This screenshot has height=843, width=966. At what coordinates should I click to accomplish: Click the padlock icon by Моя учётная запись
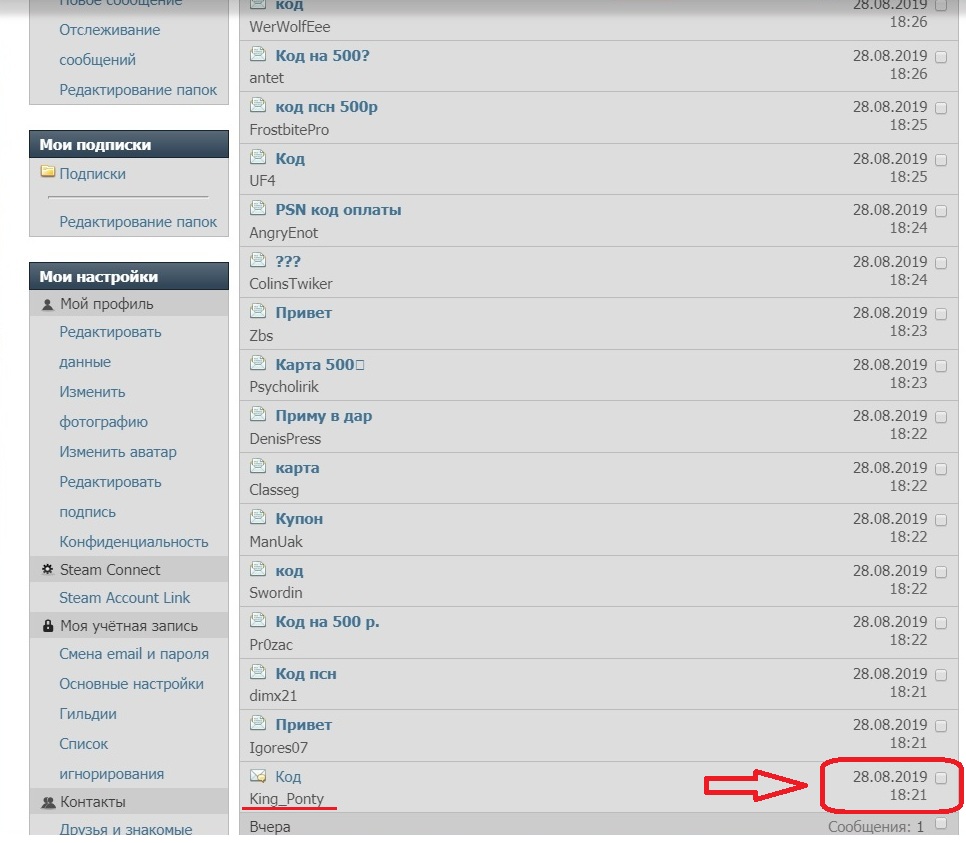click(x=47, y=626)
